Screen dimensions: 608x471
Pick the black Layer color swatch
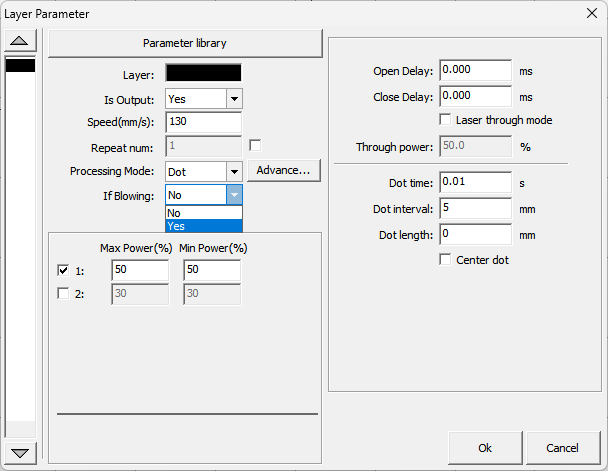pos(203,73)
